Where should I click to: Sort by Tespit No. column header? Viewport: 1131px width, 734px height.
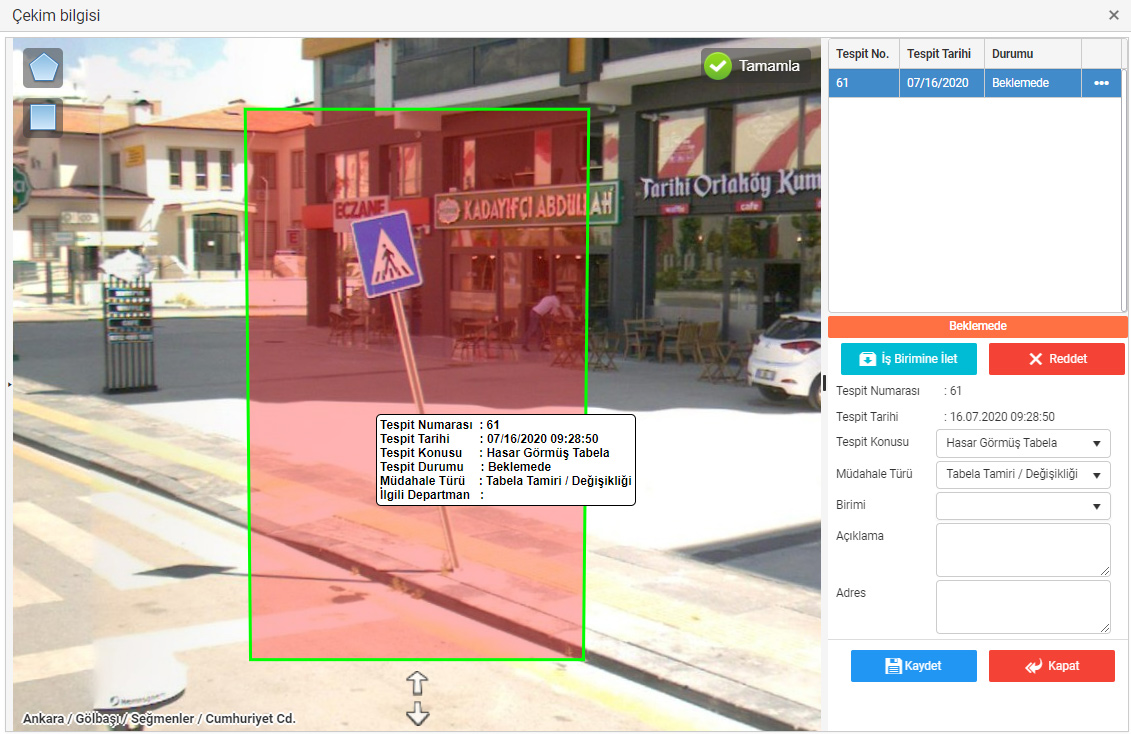[863, 54]
